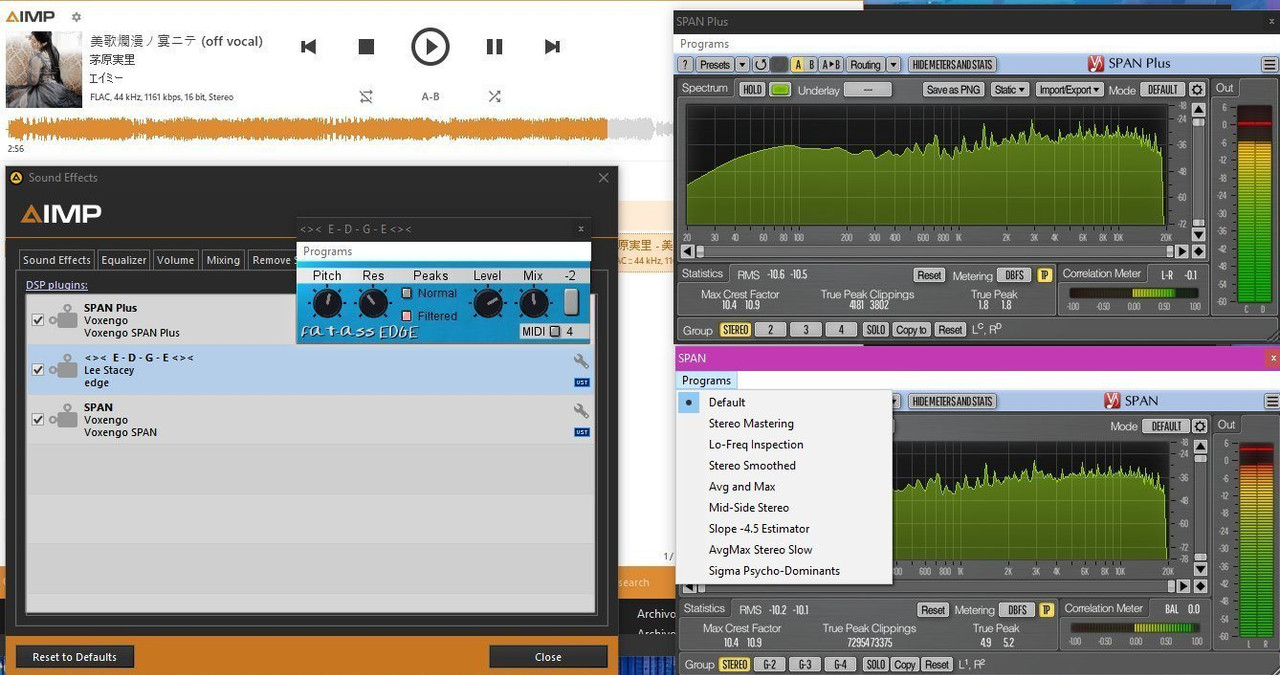
Task: Open AIMP settings gear next to logo
Action: pyautogui.click(x=76, y=17)
